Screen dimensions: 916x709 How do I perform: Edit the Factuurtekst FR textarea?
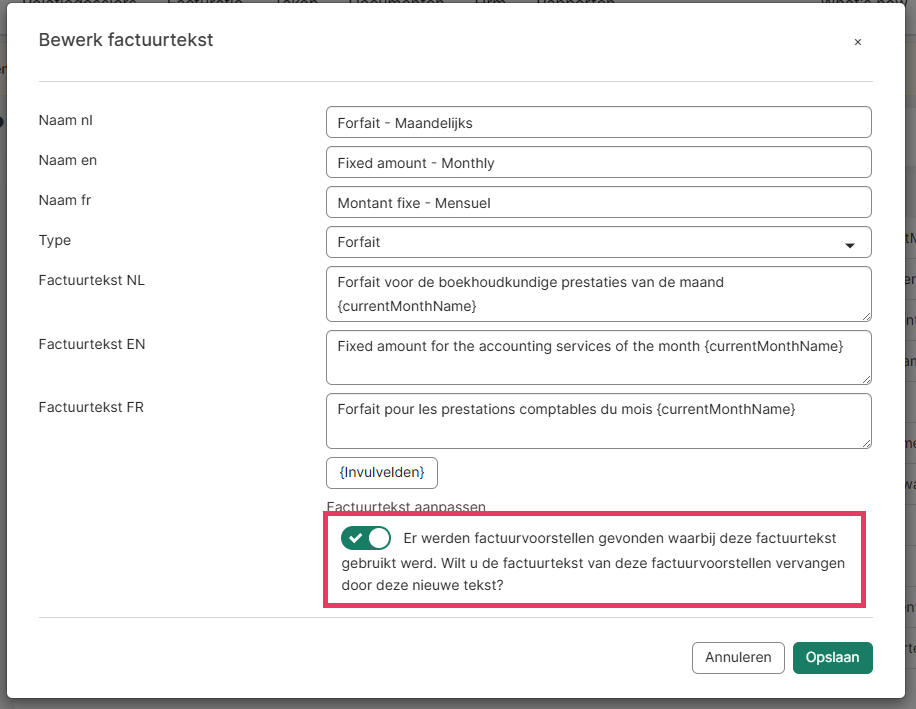(598, 420)
